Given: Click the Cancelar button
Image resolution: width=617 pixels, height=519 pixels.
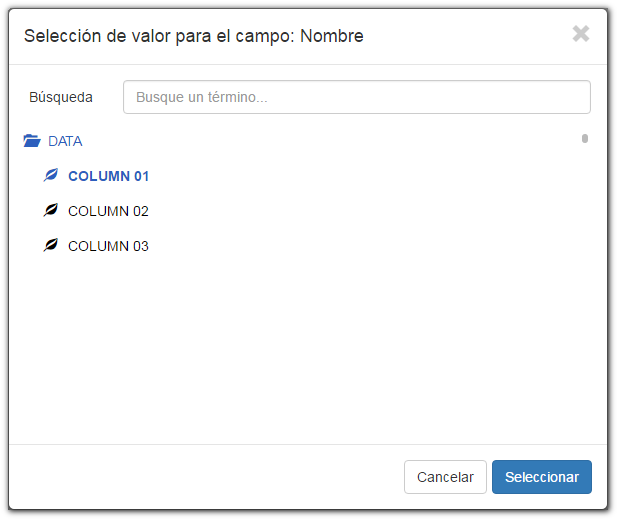Looking at the screenshot, I should point(445,477).
